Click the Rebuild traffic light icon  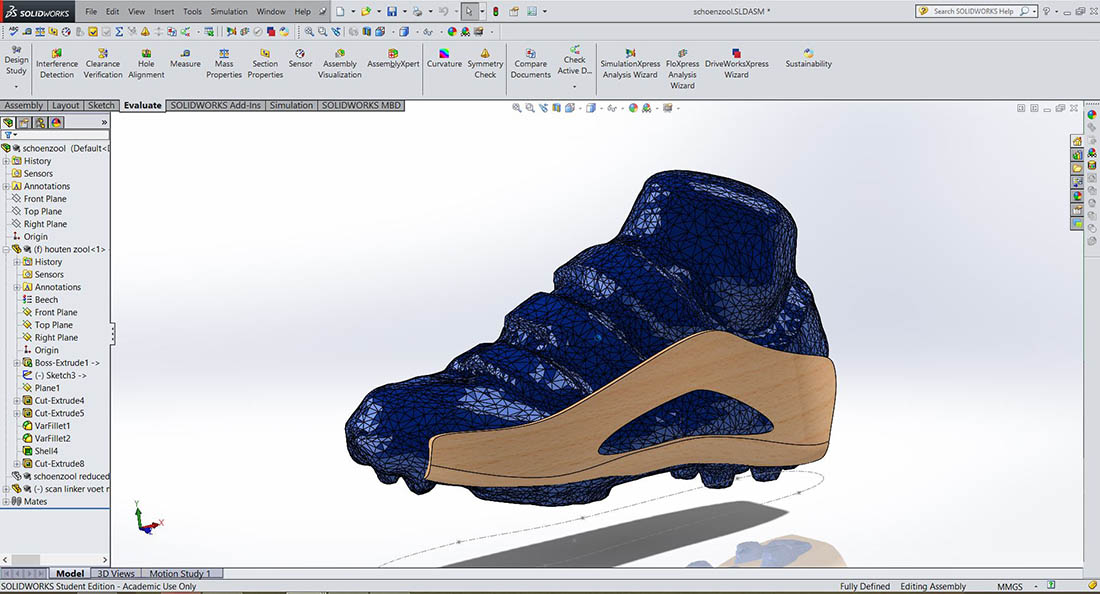point(496,11)
